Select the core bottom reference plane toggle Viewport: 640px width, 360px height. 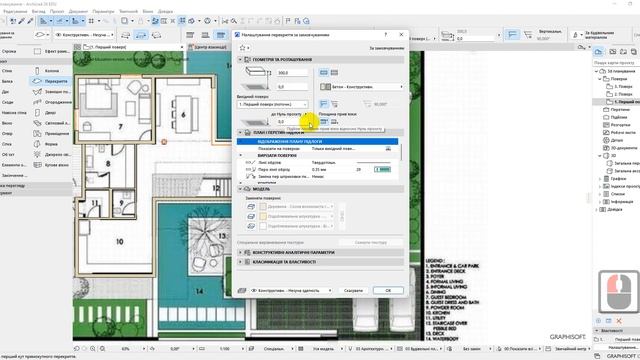(334, 122)
